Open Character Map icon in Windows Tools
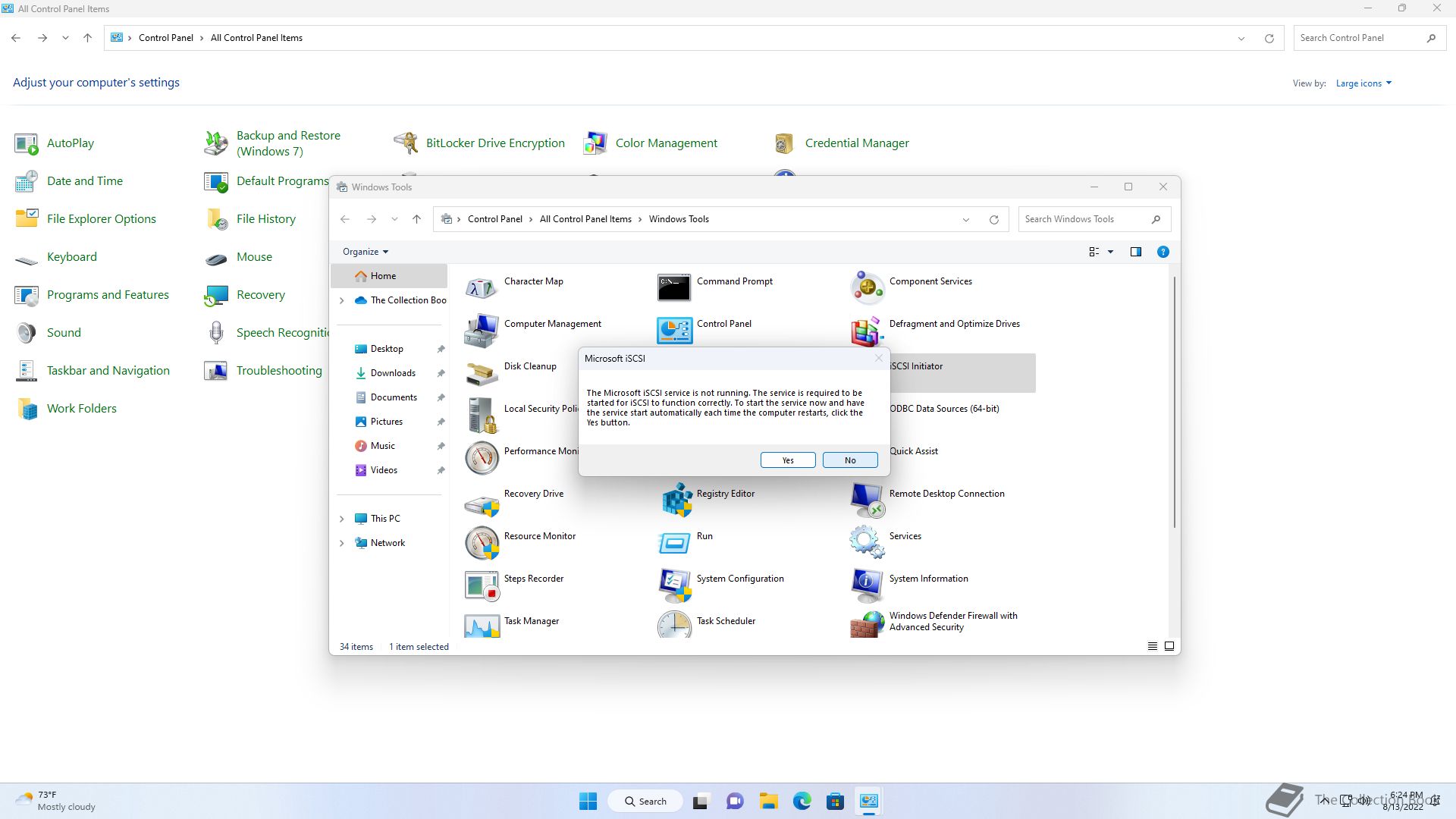The height and width of the screenshot is (819, 1456). coord(482,288)
